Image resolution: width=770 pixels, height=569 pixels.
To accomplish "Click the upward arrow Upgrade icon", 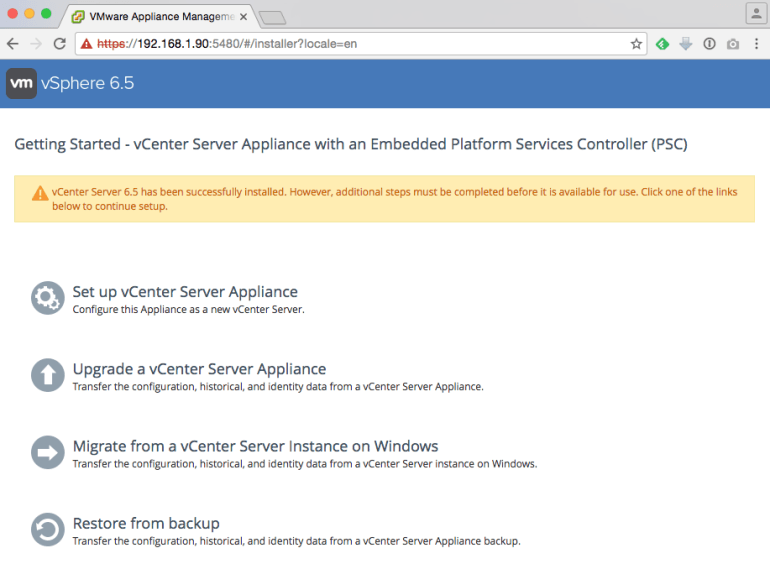I will click(x=47, y=375).
